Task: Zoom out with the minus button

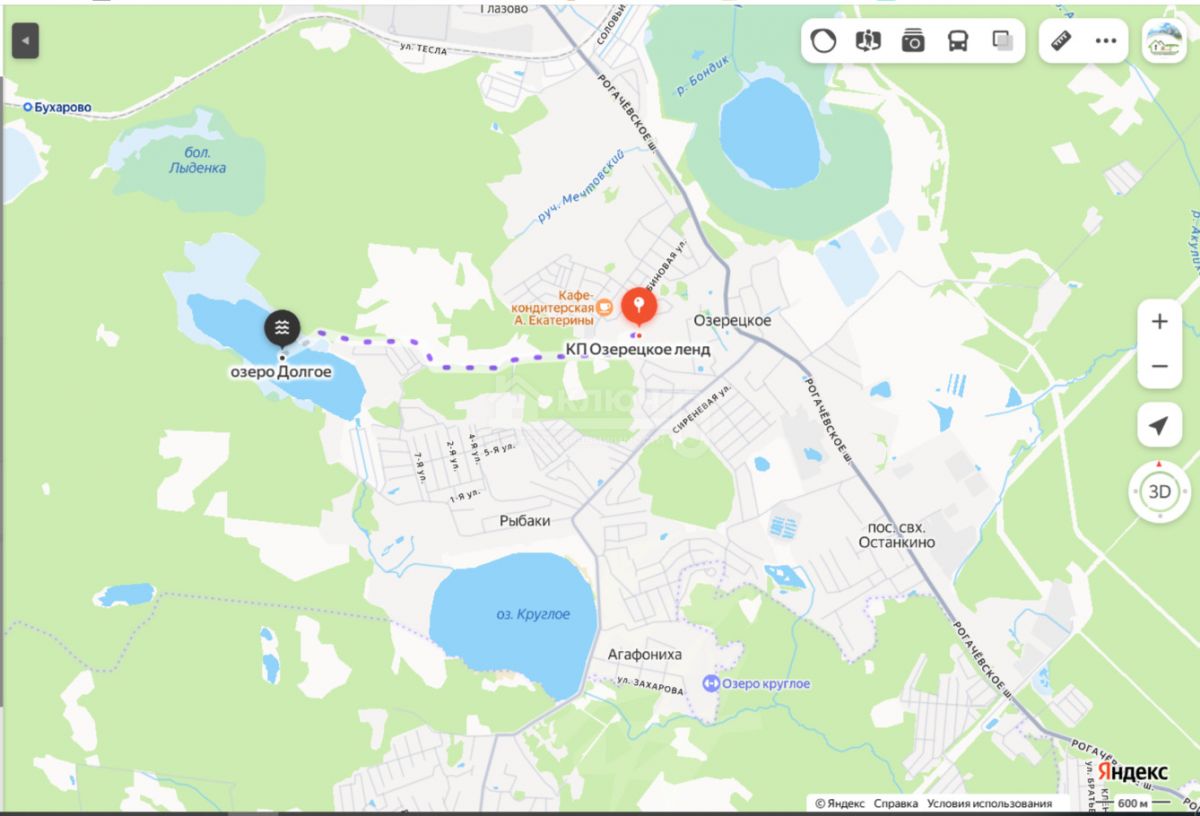Action: 1159,366
